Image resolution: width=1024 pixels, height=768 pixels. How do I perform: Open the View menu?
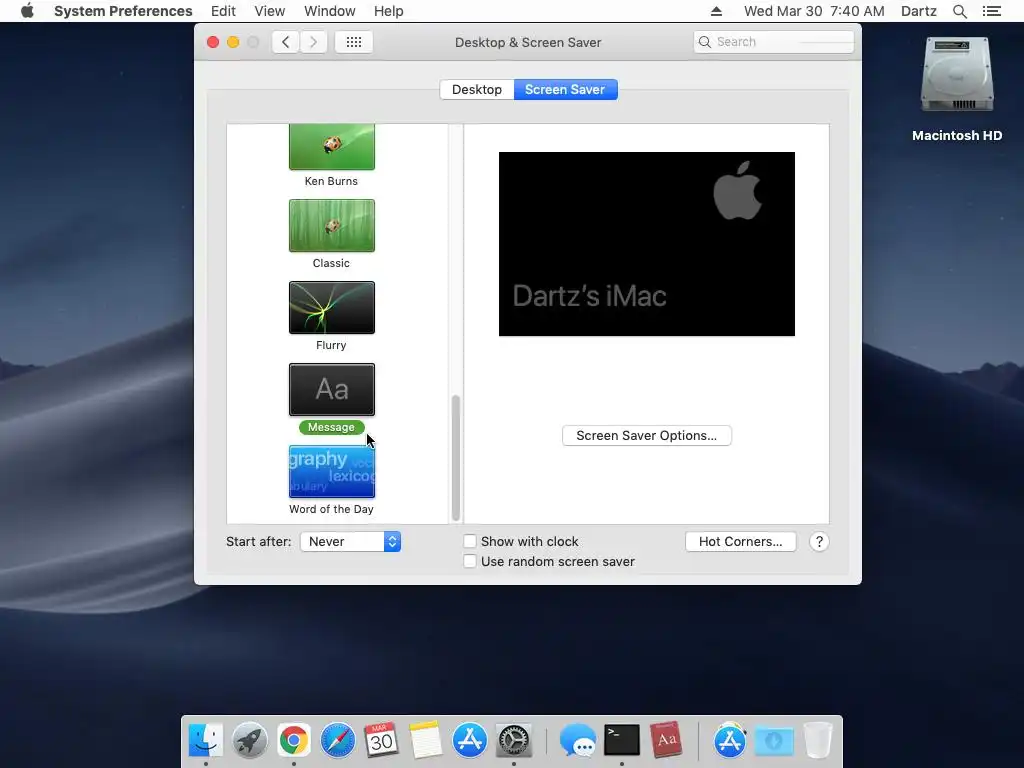tap(270, 11)
